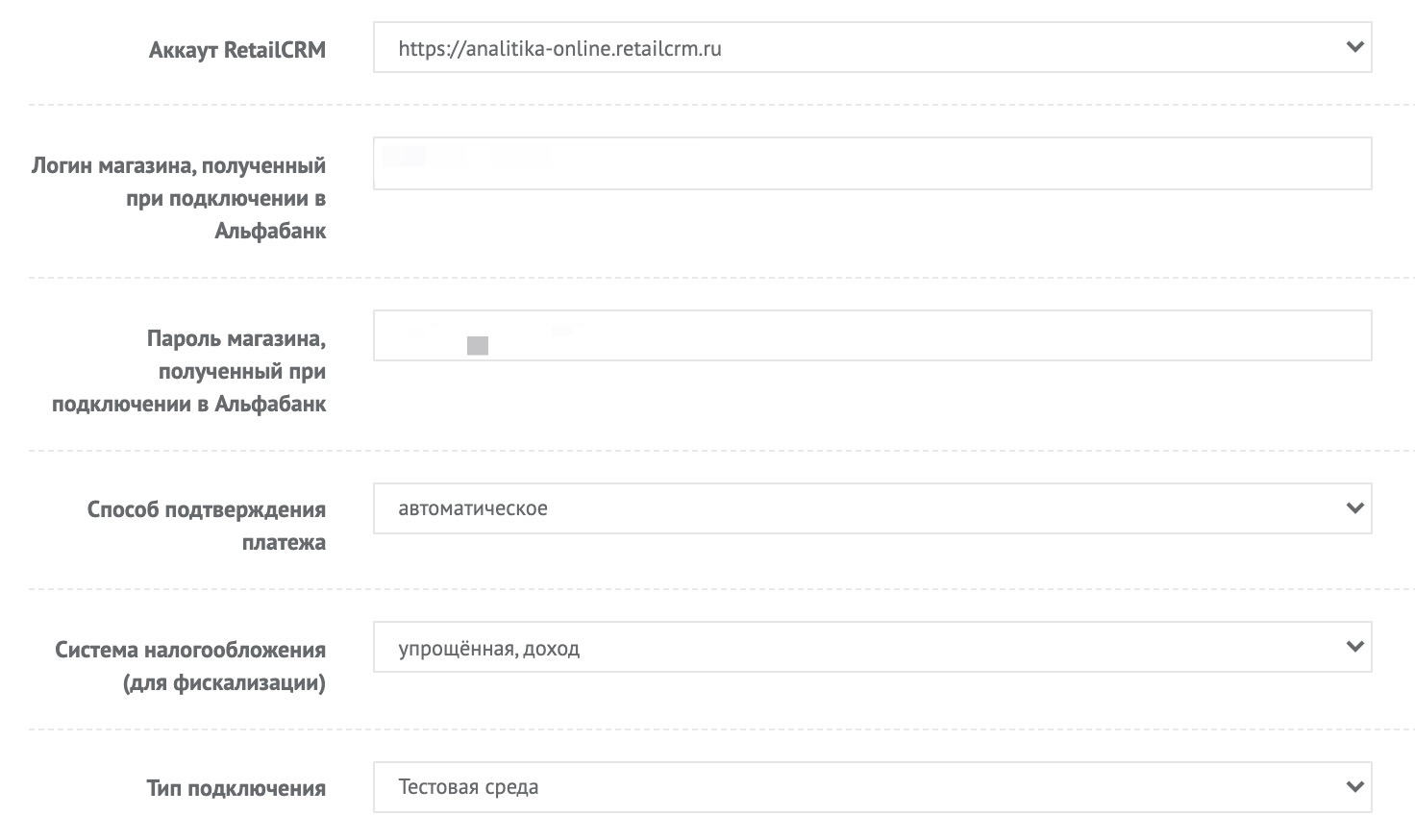Screen dimensions: 1415x840
Task: Click the Аккаут RetailCRM label
Action: pyautogui.click(x=237, y=50)
